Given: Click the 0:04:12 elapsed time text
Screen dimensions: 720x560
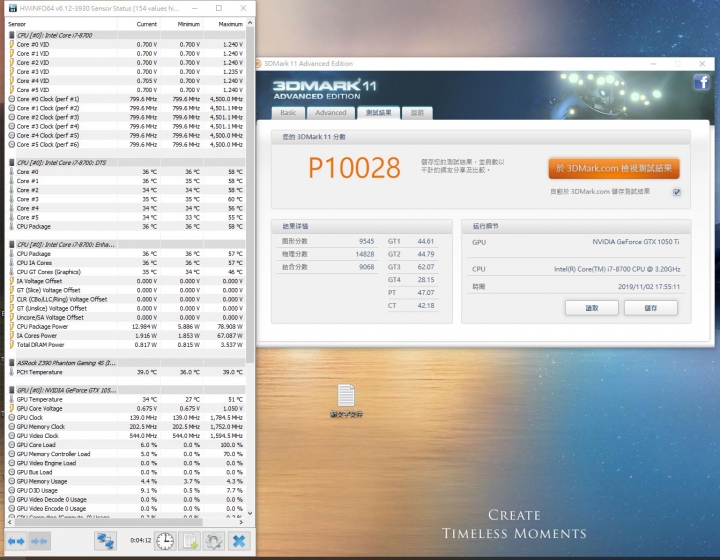Looking at the screenshot, I should click(x=140, y=540).
